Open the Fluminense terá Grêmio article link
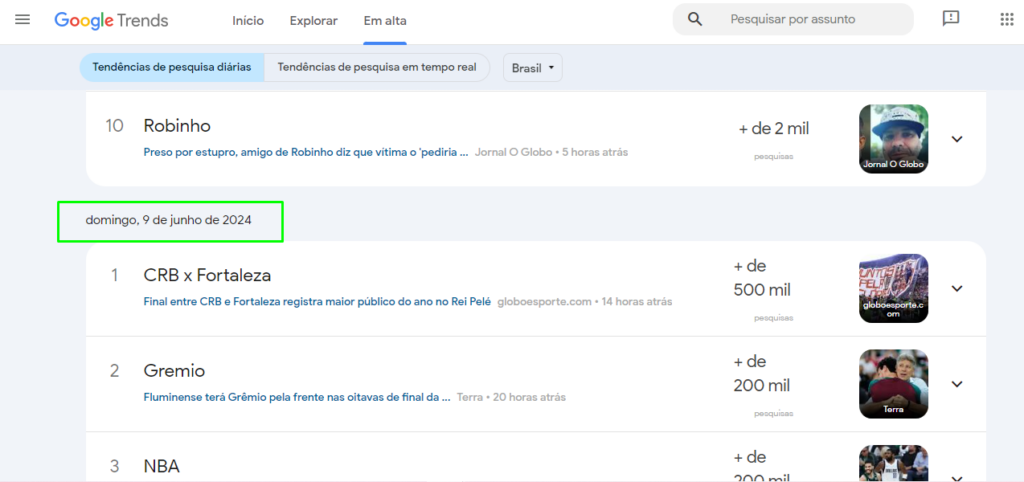 [296, 396]
